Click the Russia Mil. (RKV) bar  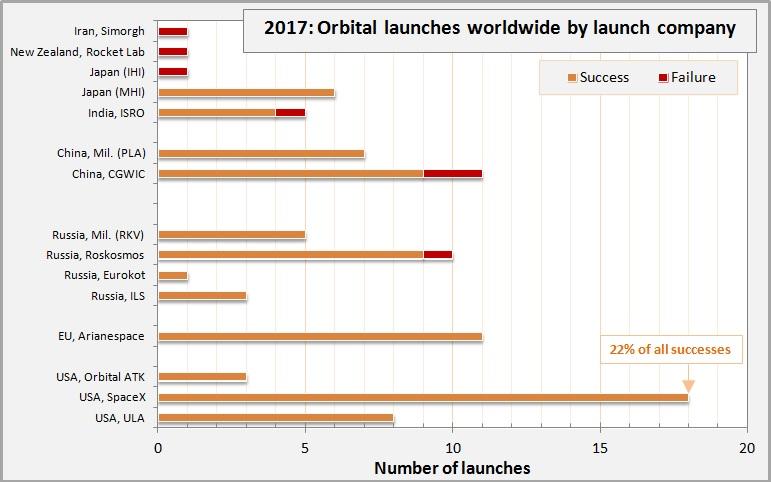coord(232,235)
